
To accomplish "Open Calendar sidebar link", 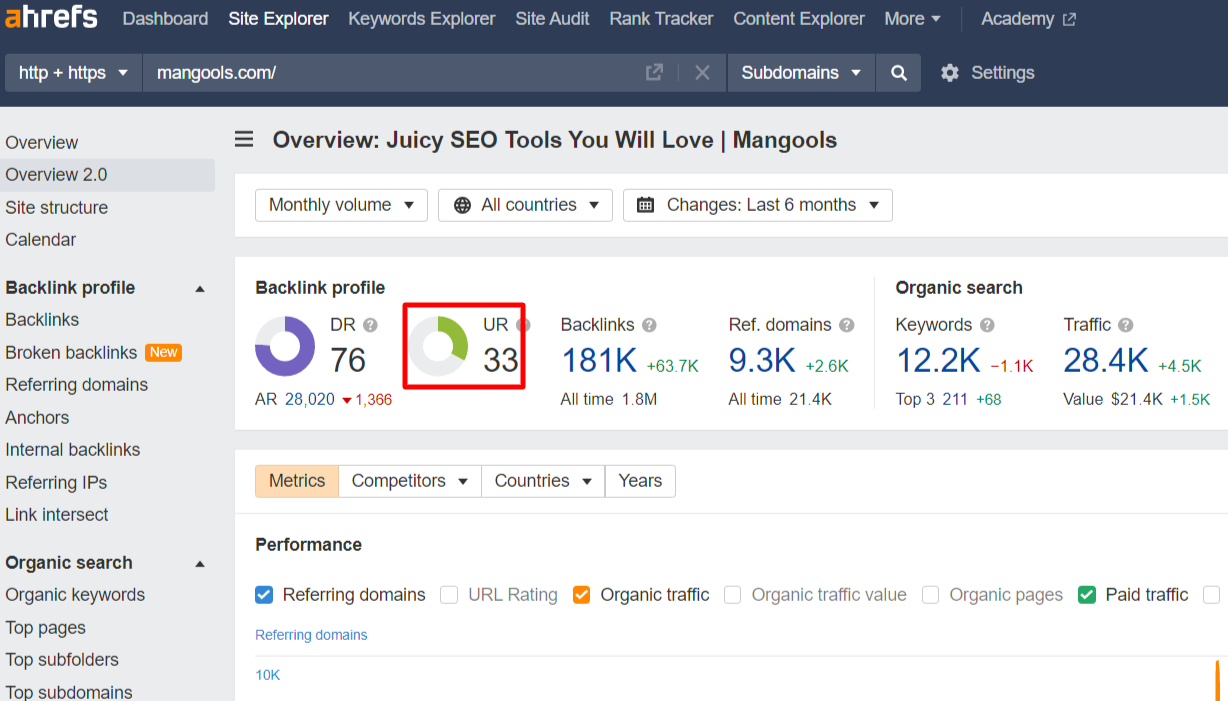I will point(40,240).
